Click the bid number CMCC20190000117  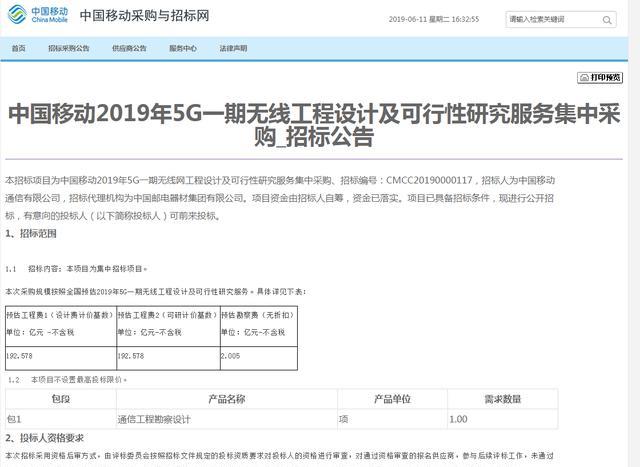coord(429,180)
